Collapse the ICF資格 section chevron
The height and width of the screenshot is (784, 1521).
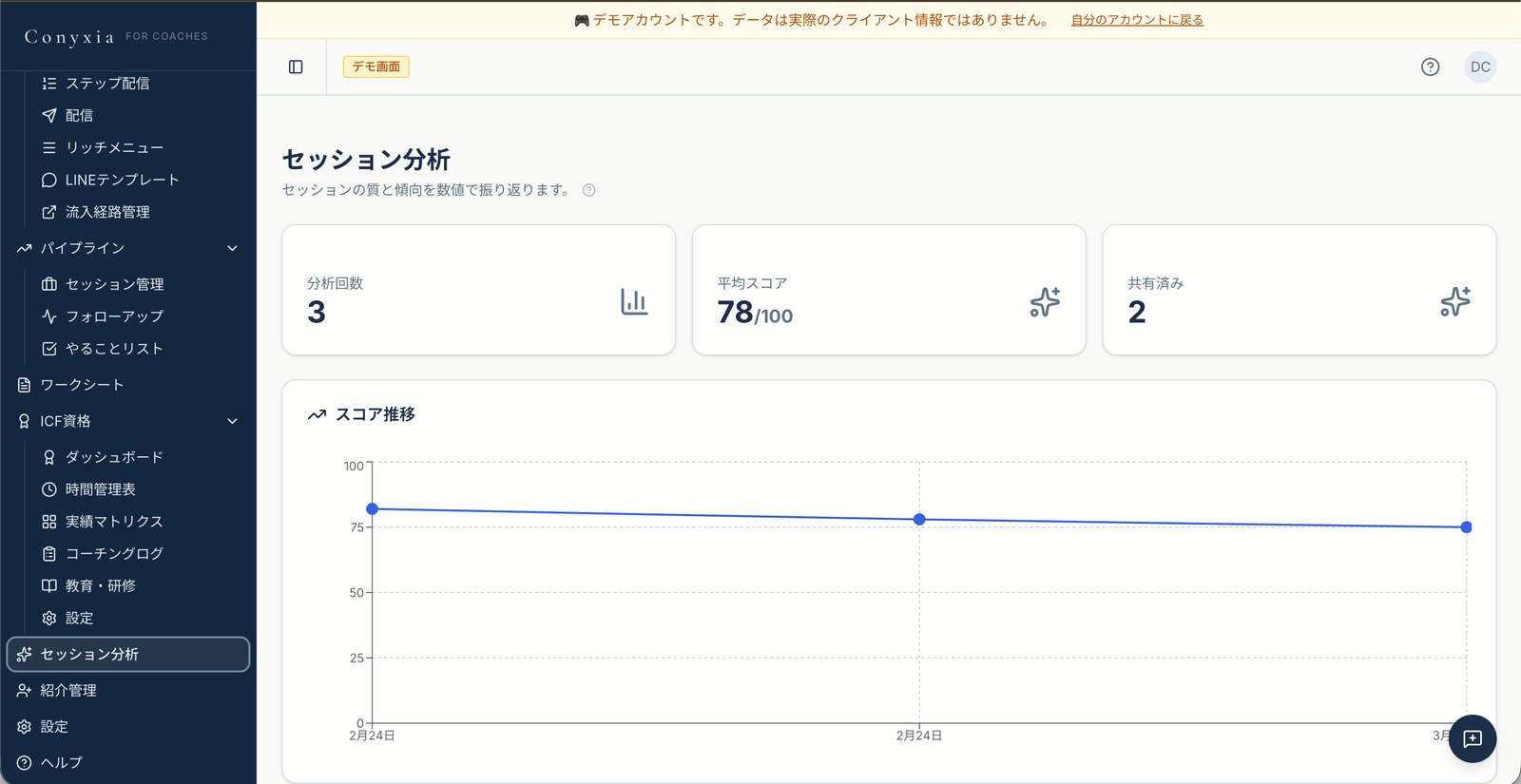(x=232, y=421)
